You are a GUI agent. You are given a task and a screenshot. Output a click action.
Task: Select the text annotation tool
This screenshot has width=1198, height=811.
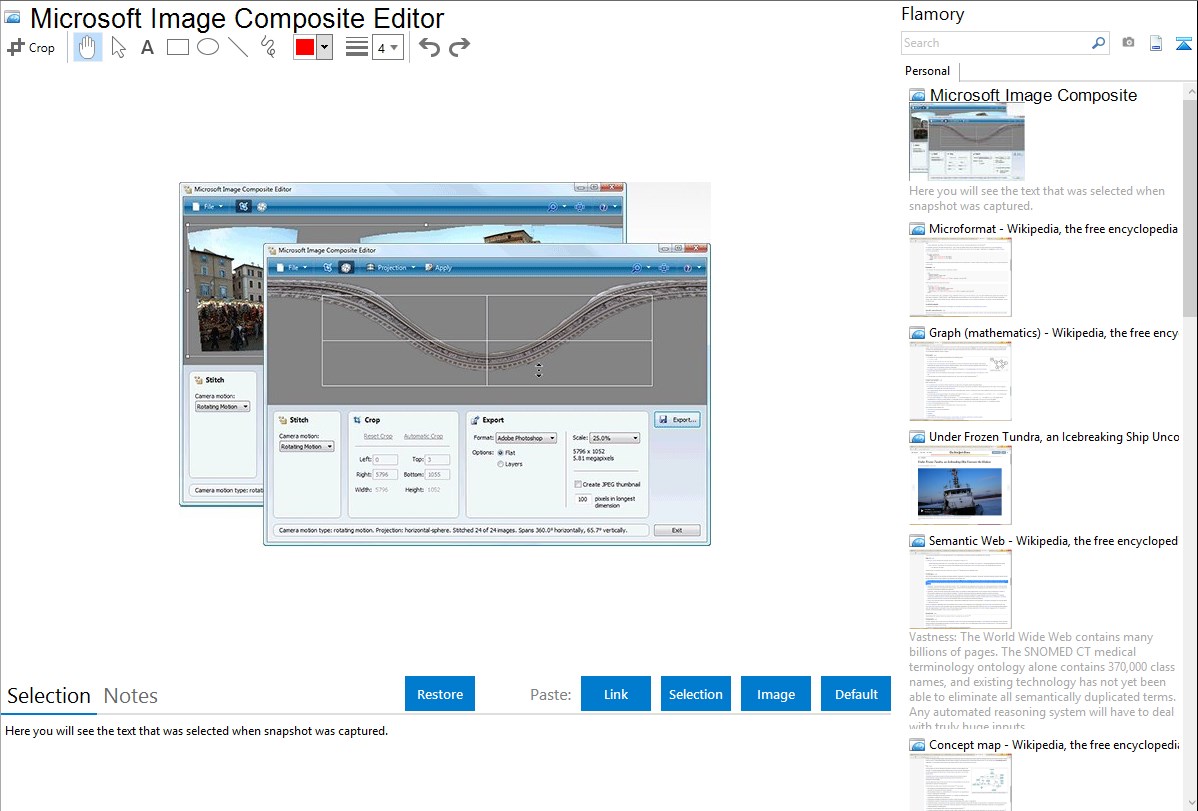147,47
